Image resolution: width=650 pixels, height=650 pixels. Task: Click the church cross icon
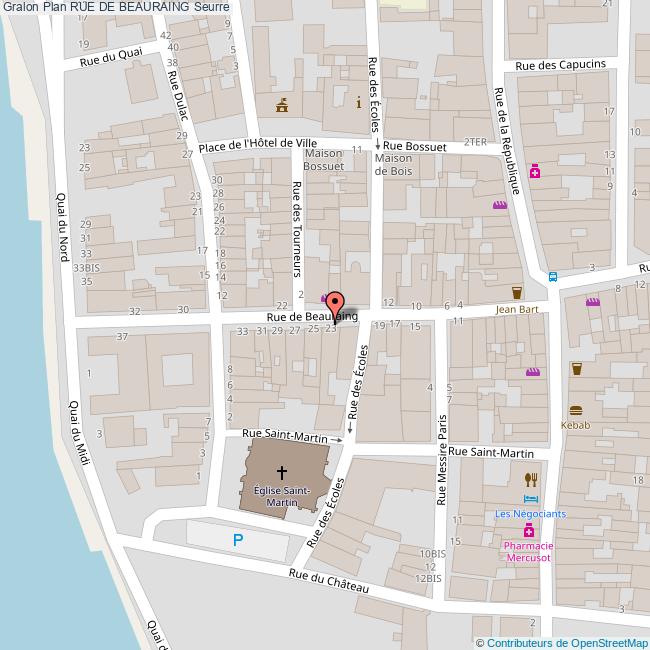(282, 472)
